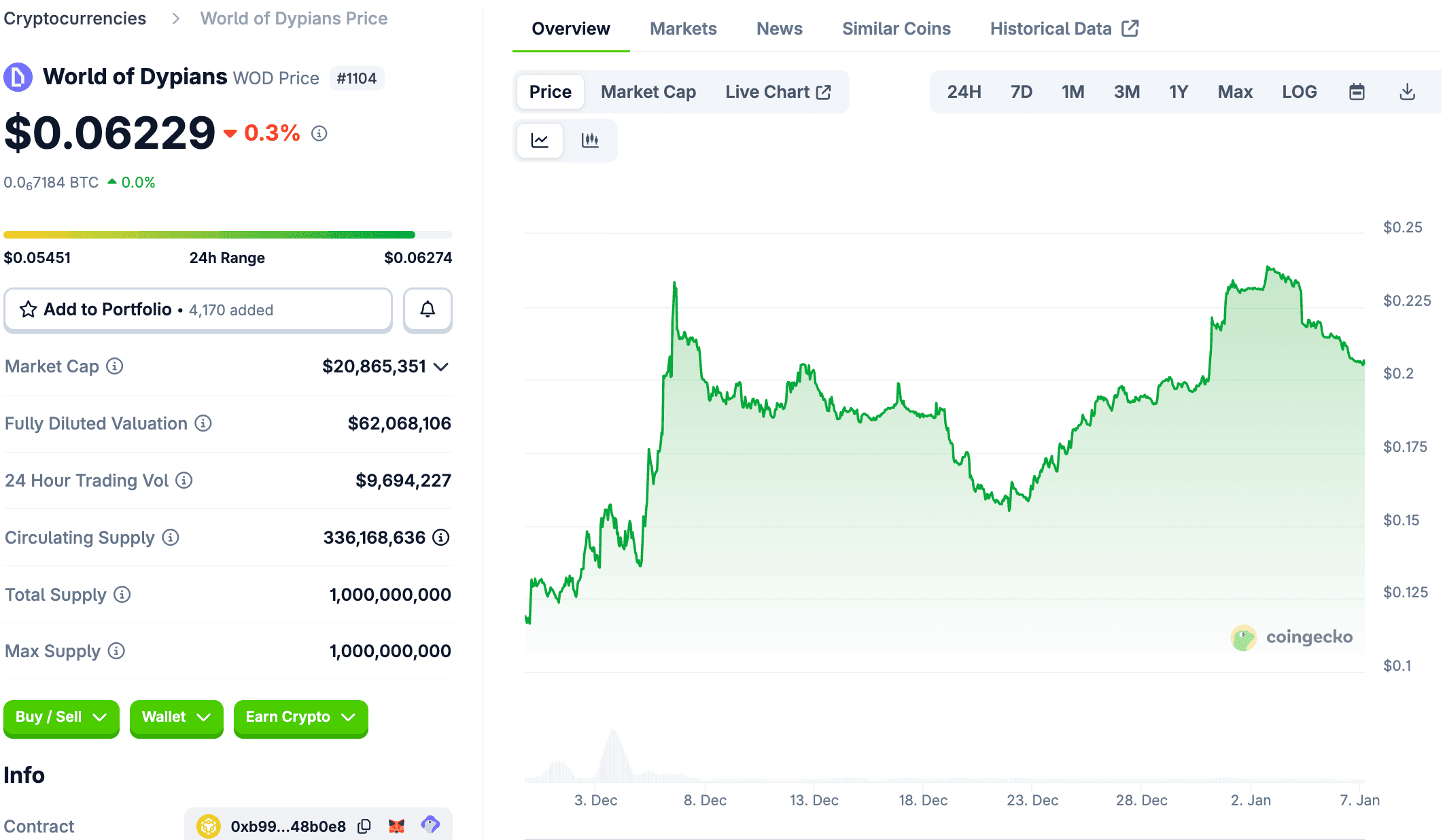Image resolution: width=1445 pixels, height=840 pixels.
Task: Click Add to Portfolio button
Action: 198,310
